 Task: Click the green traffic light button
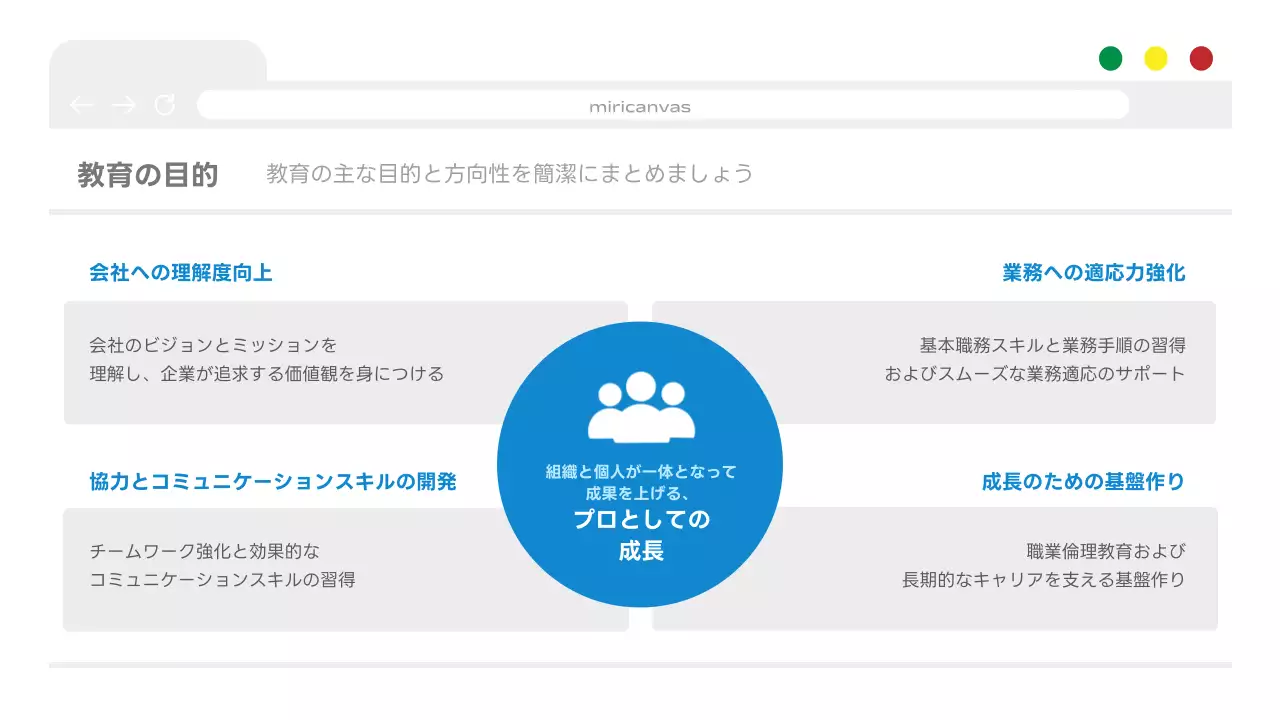(1110, 58)
